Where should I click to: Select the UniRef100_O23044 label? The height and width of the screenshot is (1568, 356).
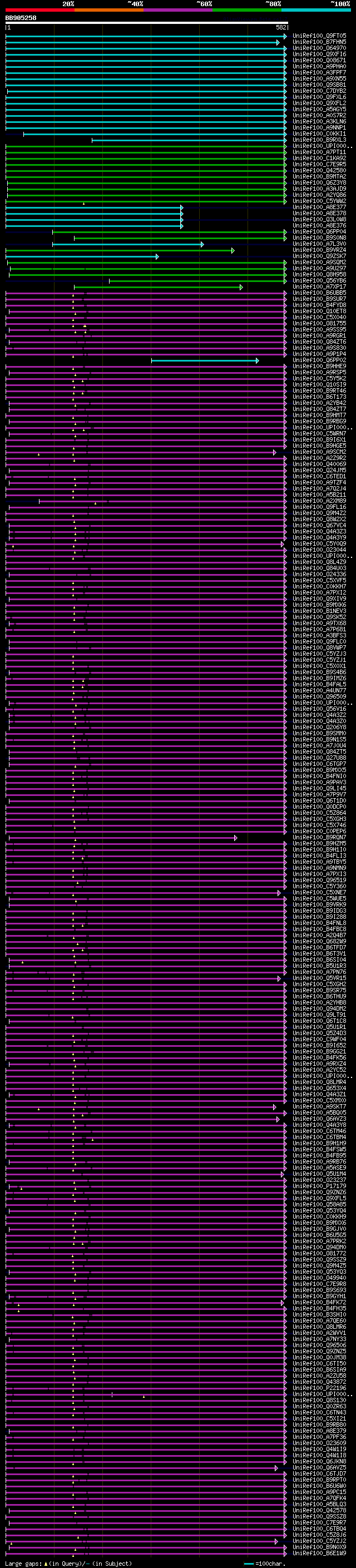click(x=319, y=550)
